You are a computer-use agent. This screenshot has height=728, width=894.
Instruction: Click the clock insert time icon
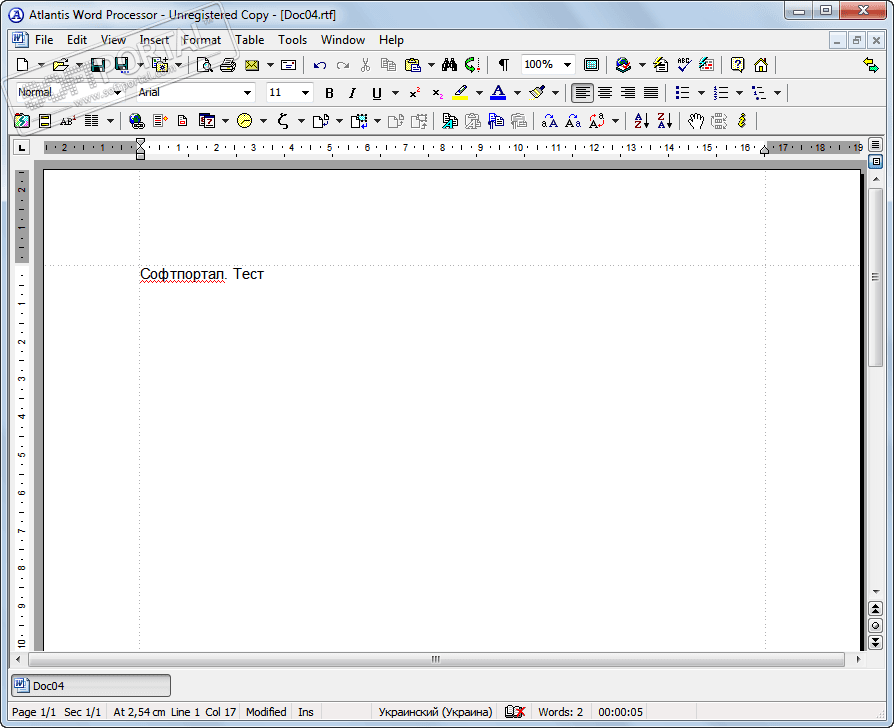245,121
